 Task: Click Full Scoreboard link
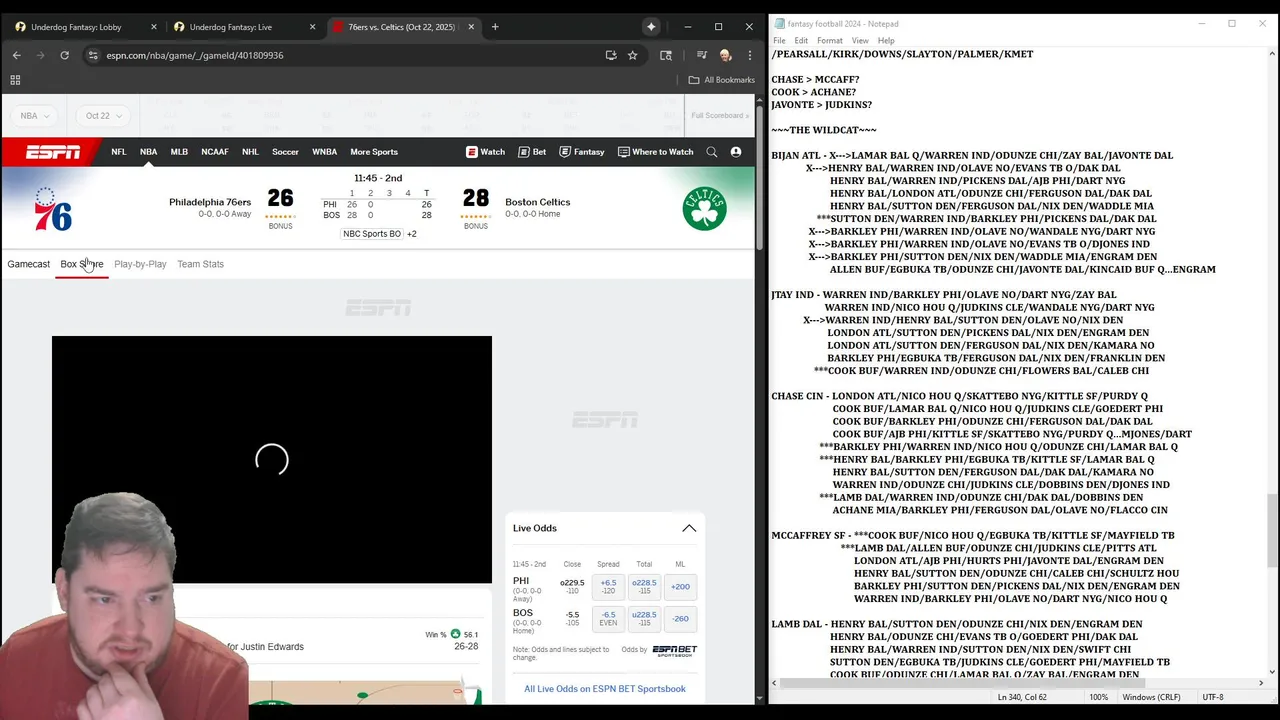718,115
